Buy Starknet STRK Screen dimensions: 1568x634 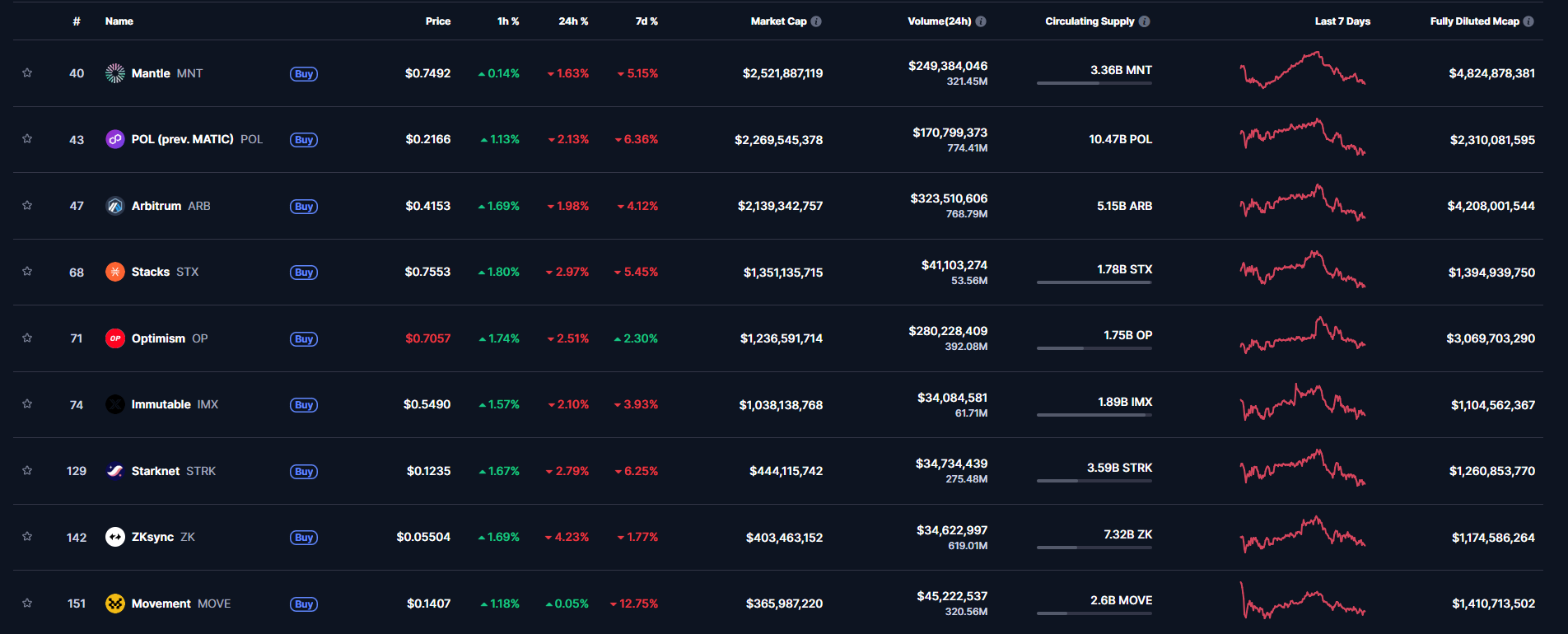[x=304, y=472]
